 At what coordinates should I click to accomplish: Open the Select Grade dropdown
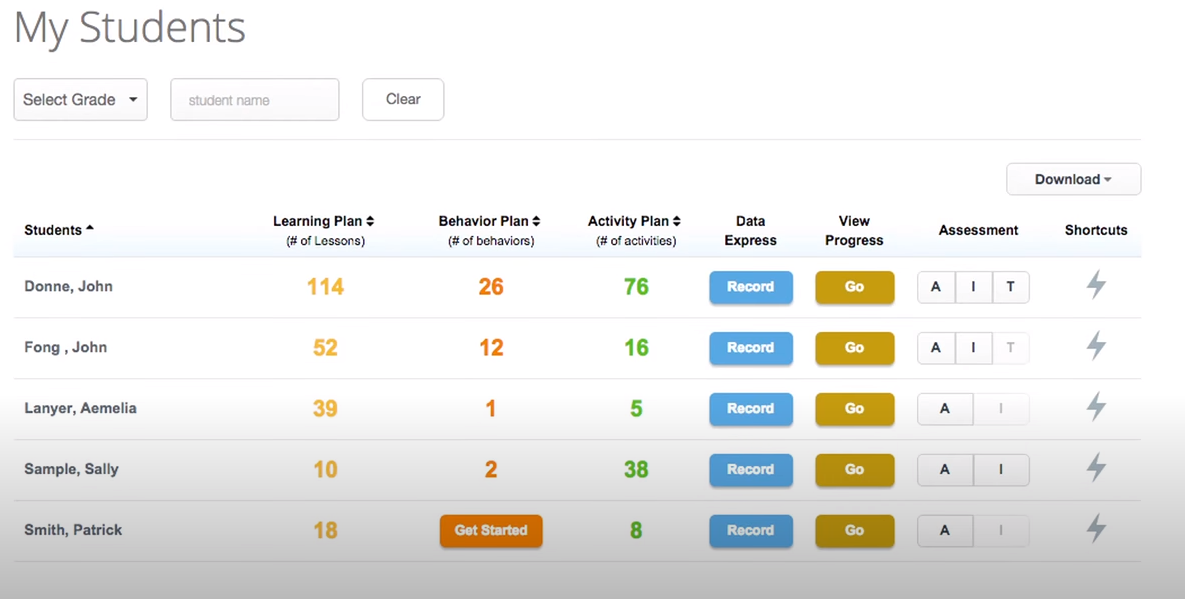coord(80,100)
